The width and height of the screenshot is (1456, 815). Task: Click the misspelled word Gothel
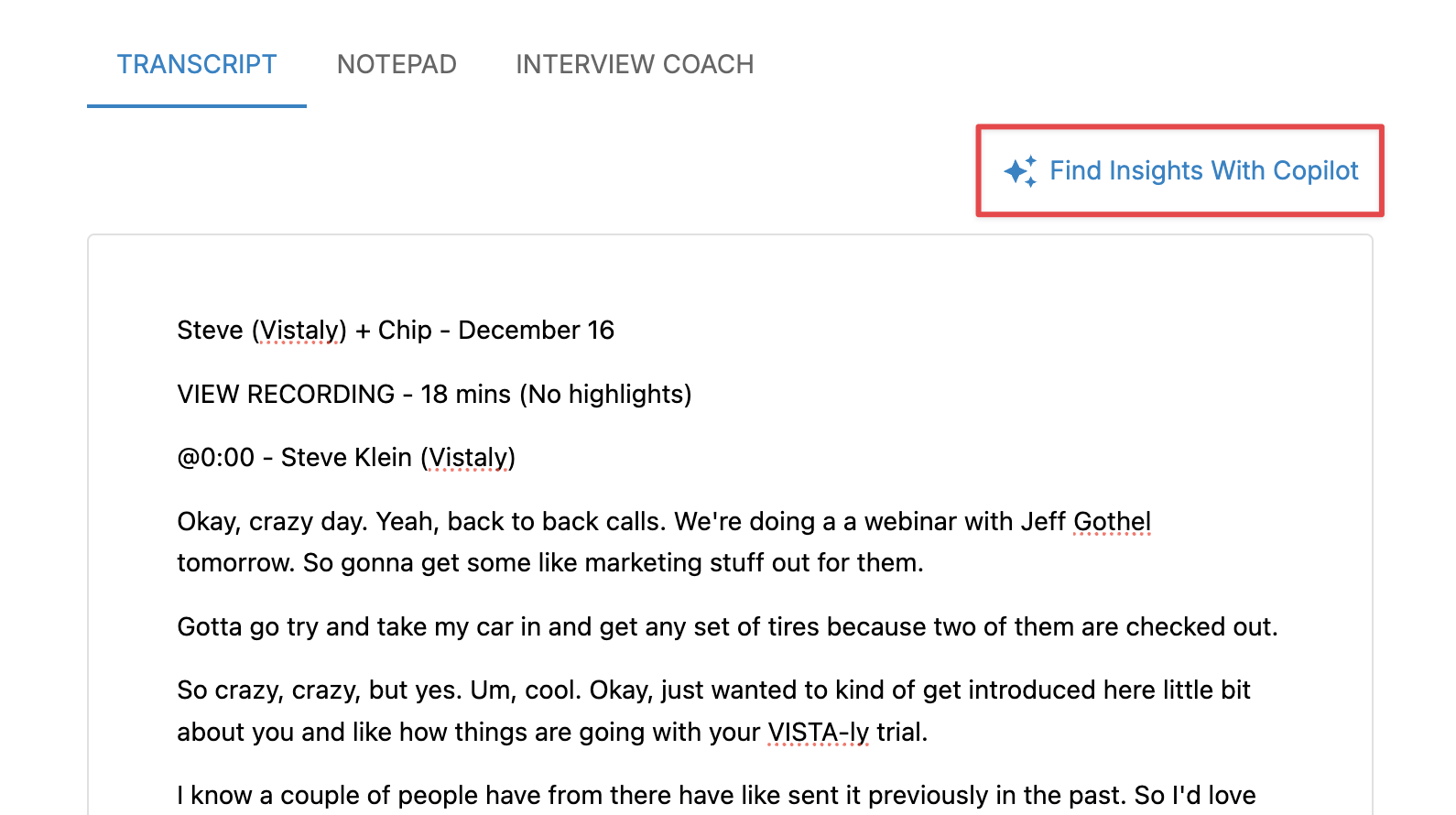pyautogui.click(x=1112, y=521)
